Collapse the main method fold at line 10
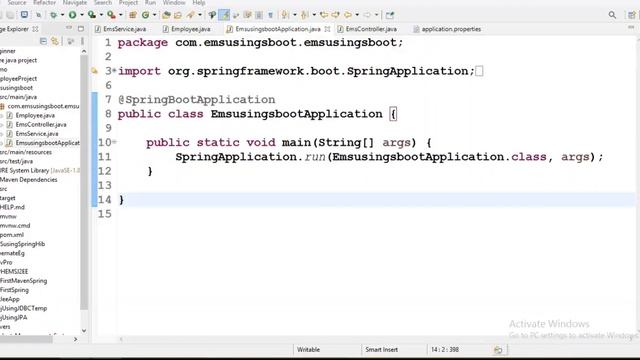 (x=114, y=142)
